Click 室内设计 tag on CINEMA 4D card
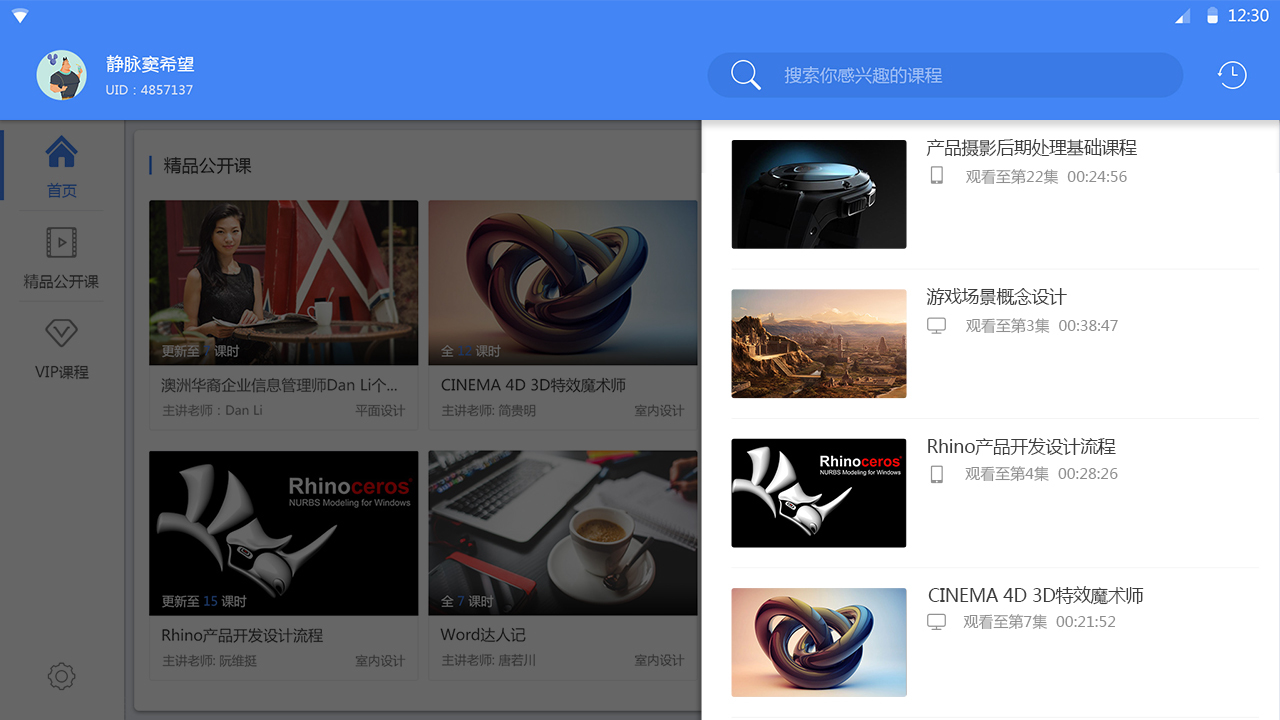 (x=659, y=410)
